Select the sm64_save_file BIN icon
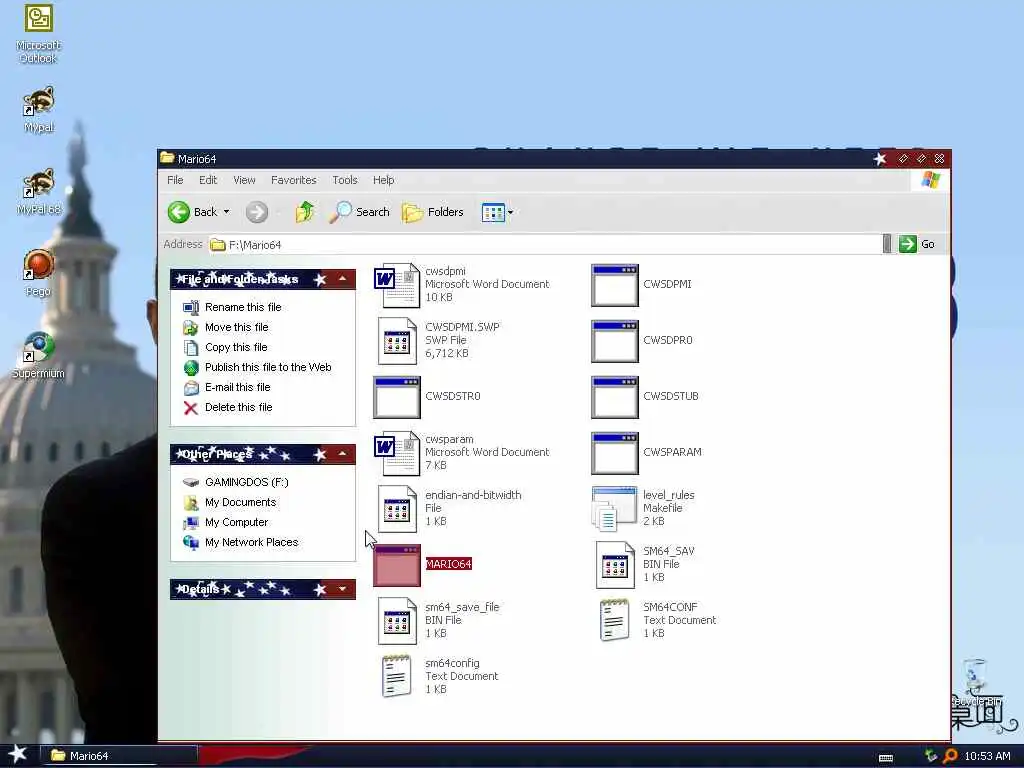 [397, 621]
